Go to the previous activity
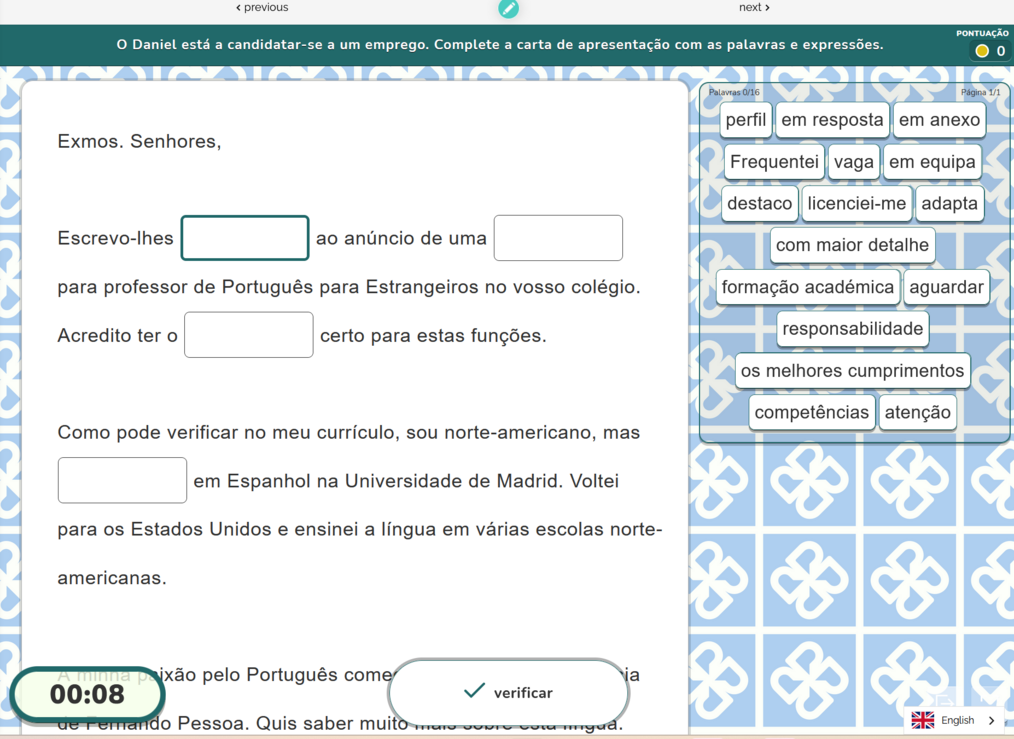Screen dimensions: 1014x739 coord(262,7)
